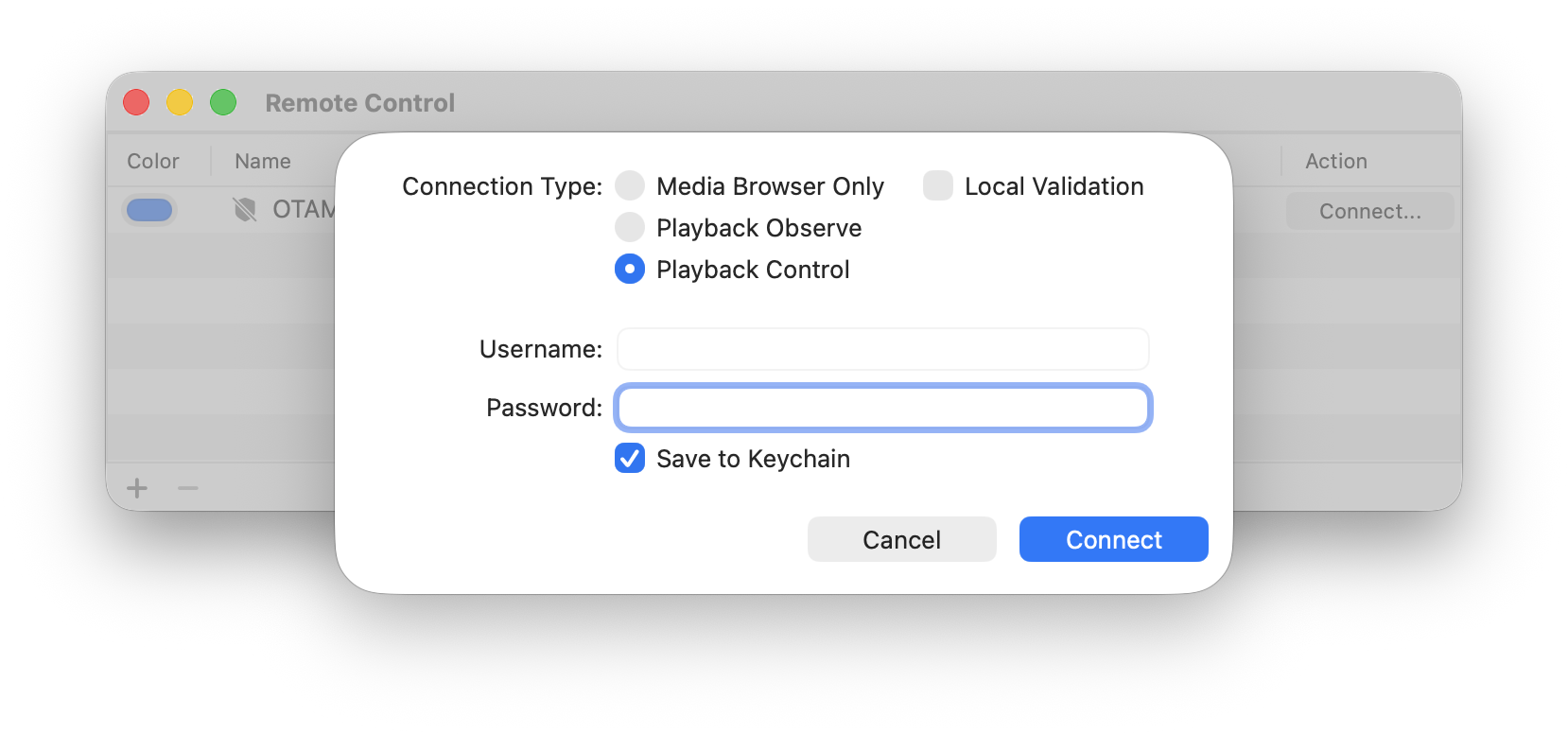
Task: Select the Playback Observe radio button
Action: click(629, 227)
